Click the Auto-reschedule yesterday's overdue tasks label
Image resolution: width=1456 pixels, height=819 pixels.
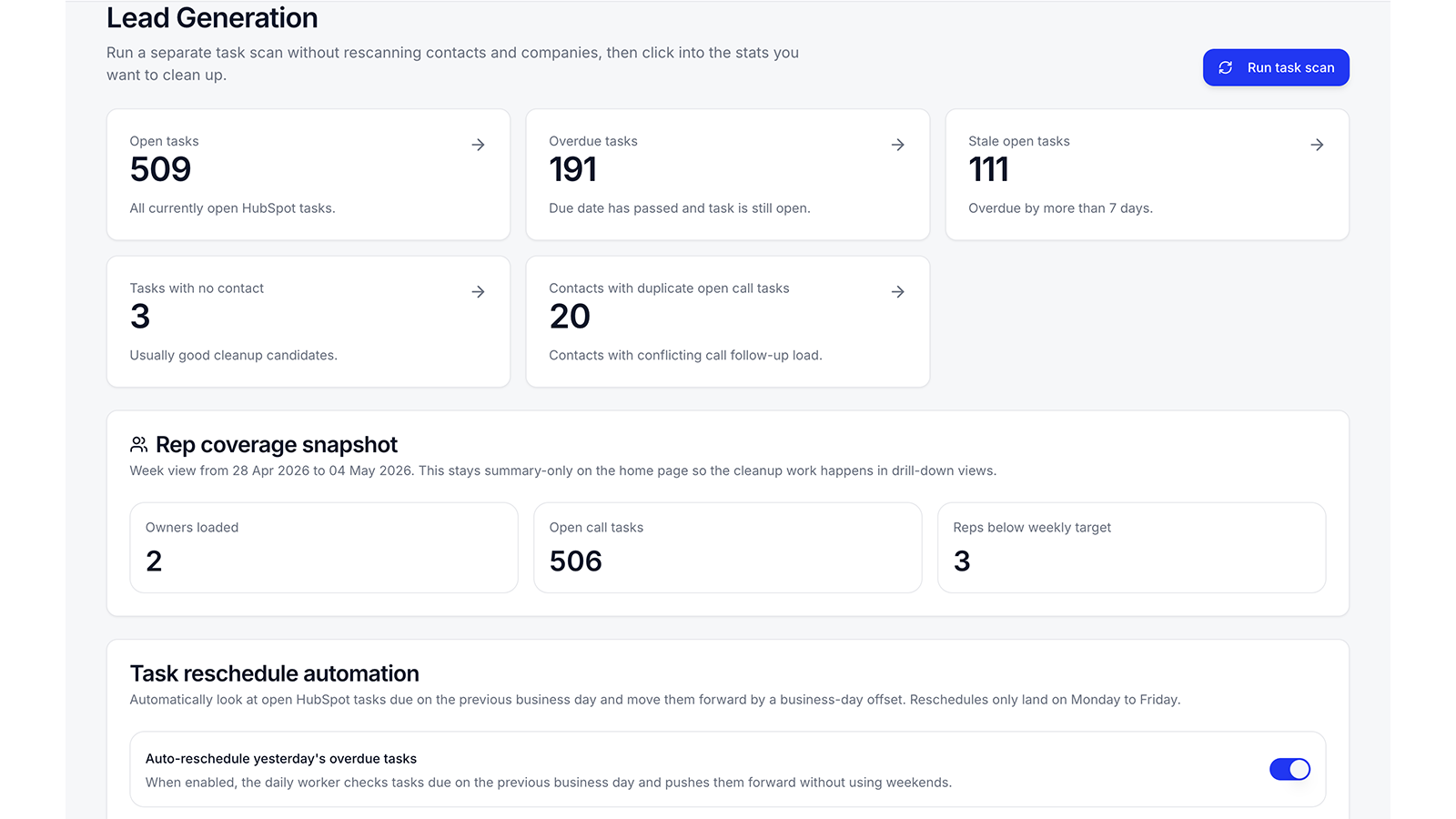[x=281, y=759]
